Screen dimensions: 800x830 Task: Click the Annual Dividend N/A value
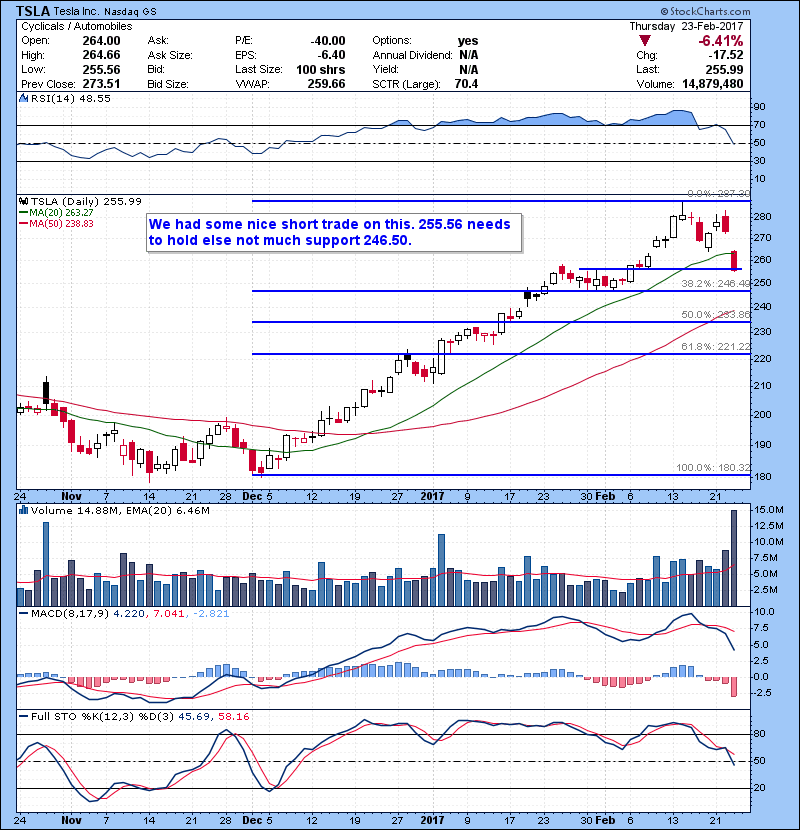tap(469, 55)
